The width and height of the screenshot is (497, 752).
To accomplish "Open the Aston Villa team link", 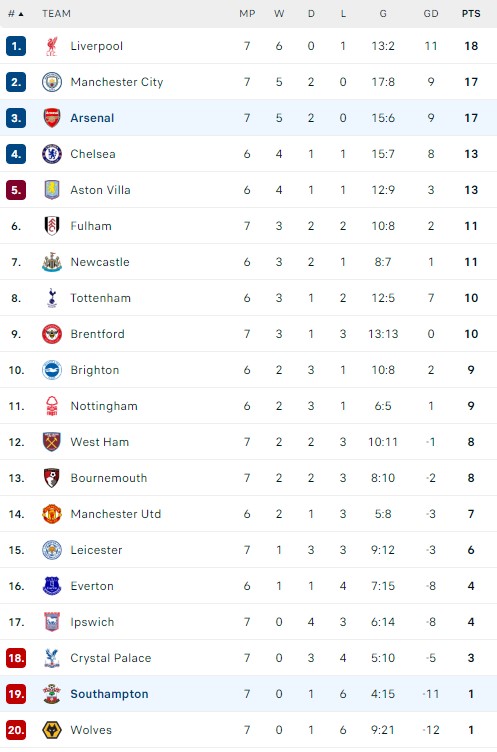I will click(100, 190).
